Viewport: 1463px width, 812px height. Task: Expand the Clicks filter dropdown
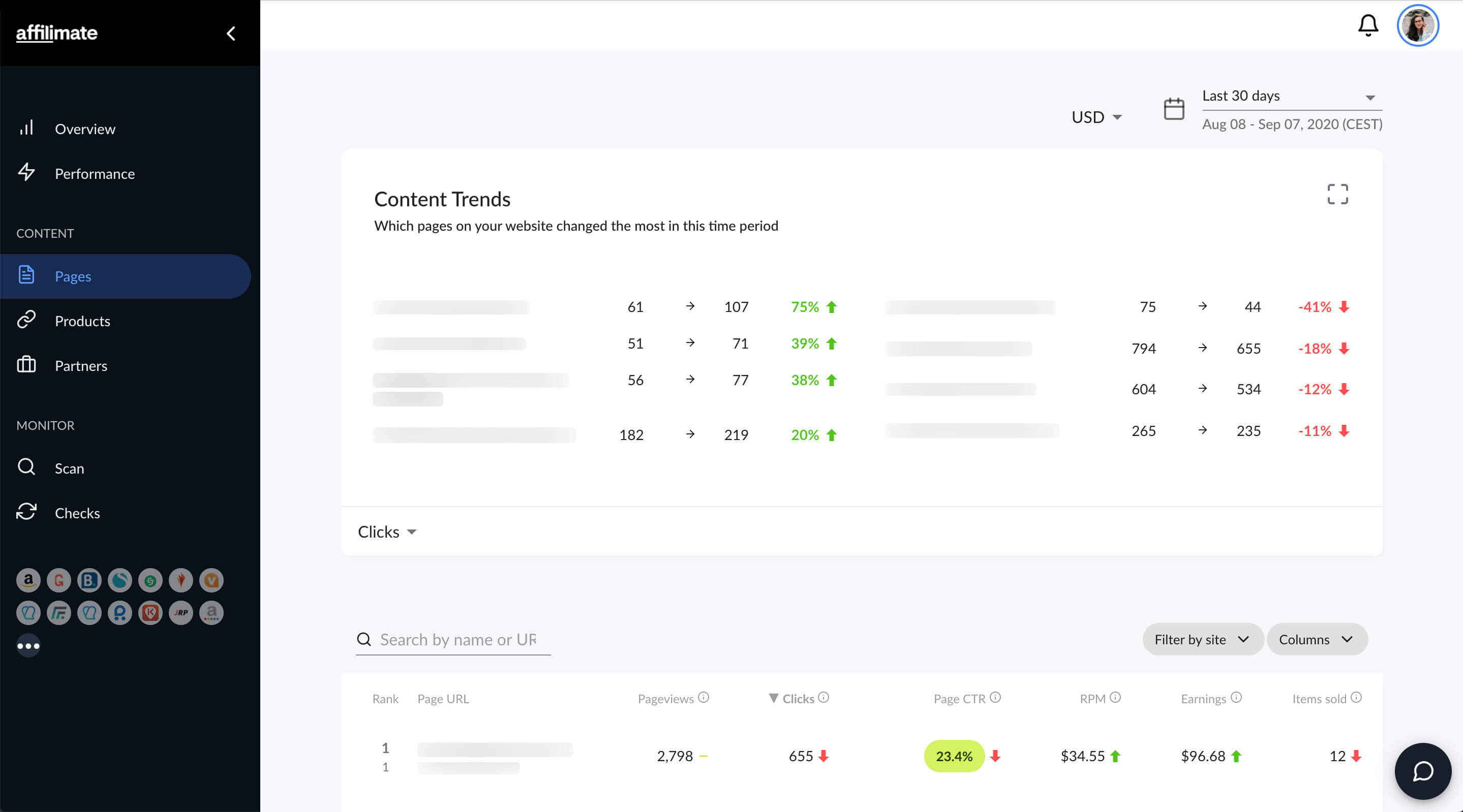tap(386, 531)
